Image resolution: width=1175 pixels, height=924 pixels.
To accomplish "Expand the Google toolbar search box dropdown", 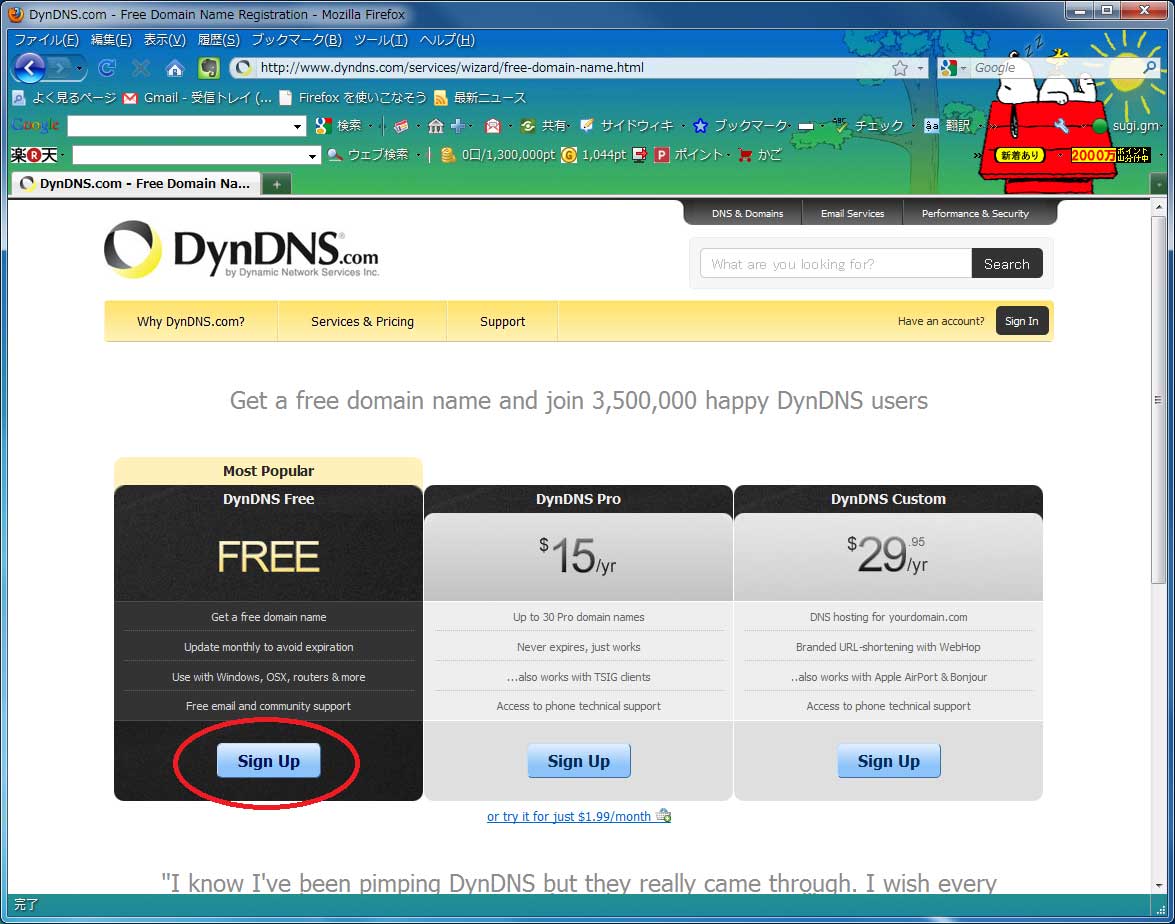I will click(297, 126).
